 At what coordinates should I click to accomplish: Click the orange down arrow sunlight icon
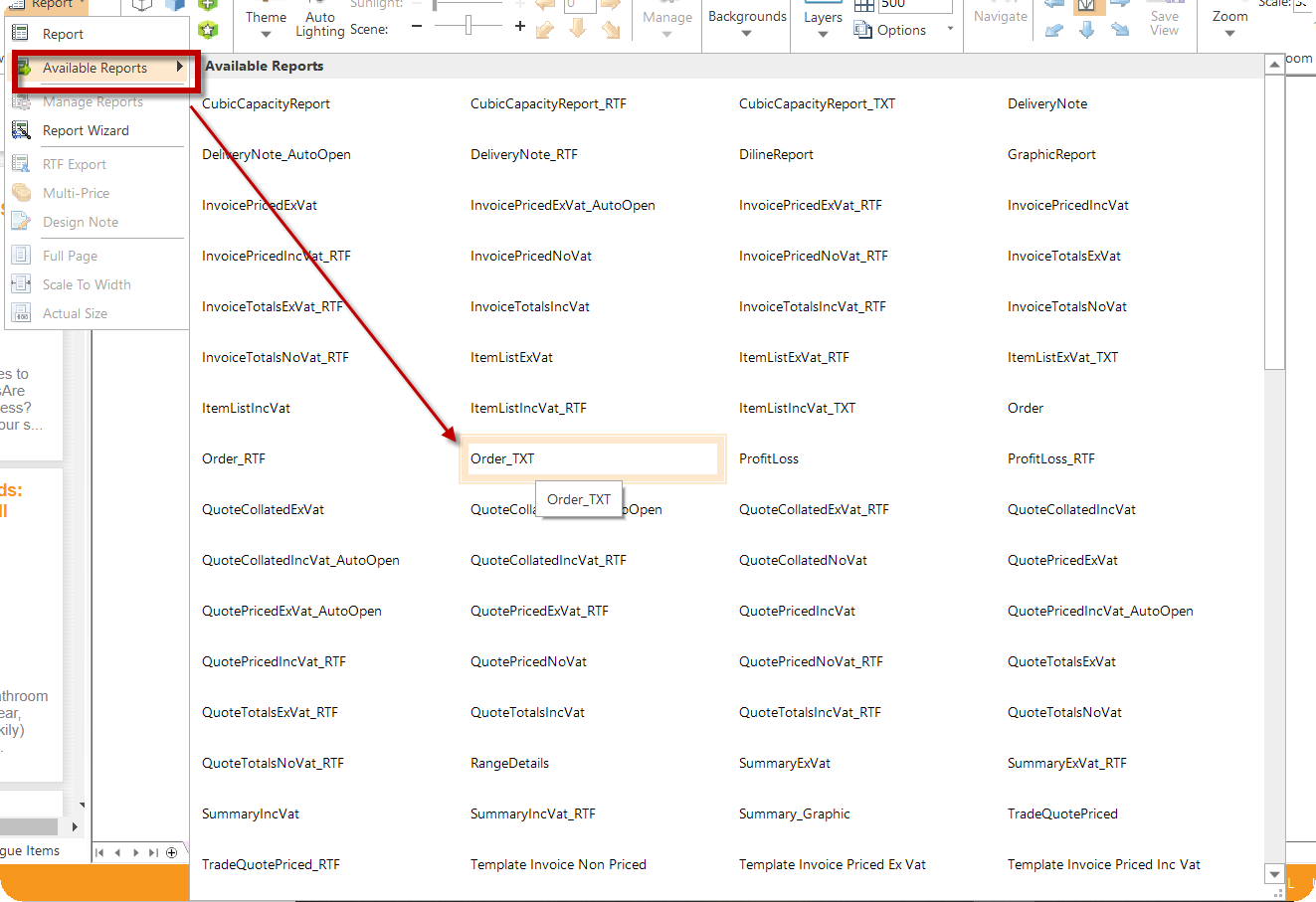(x=578, y=29)
